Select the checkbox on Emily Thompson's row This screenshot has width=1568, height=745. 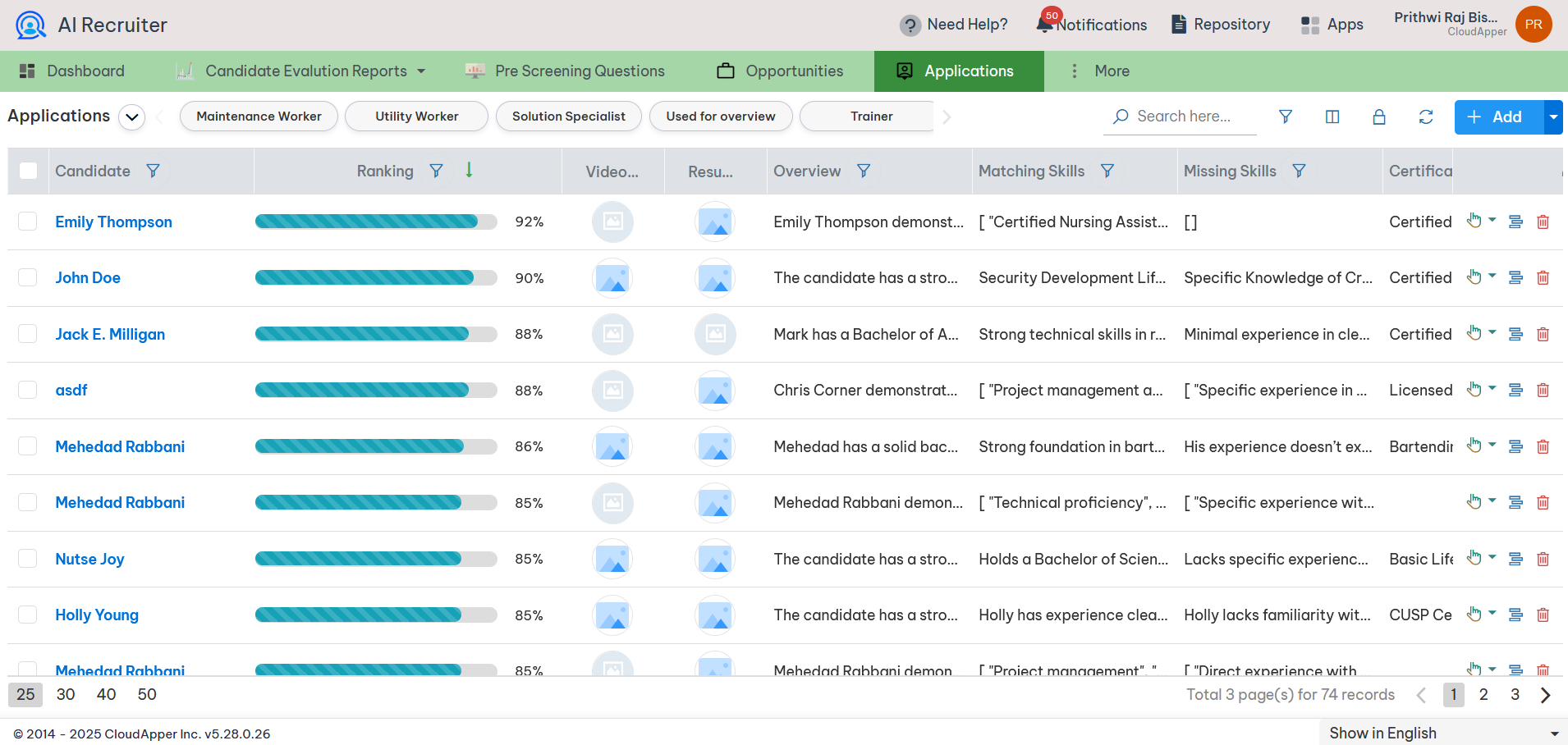tap(27, 221)
